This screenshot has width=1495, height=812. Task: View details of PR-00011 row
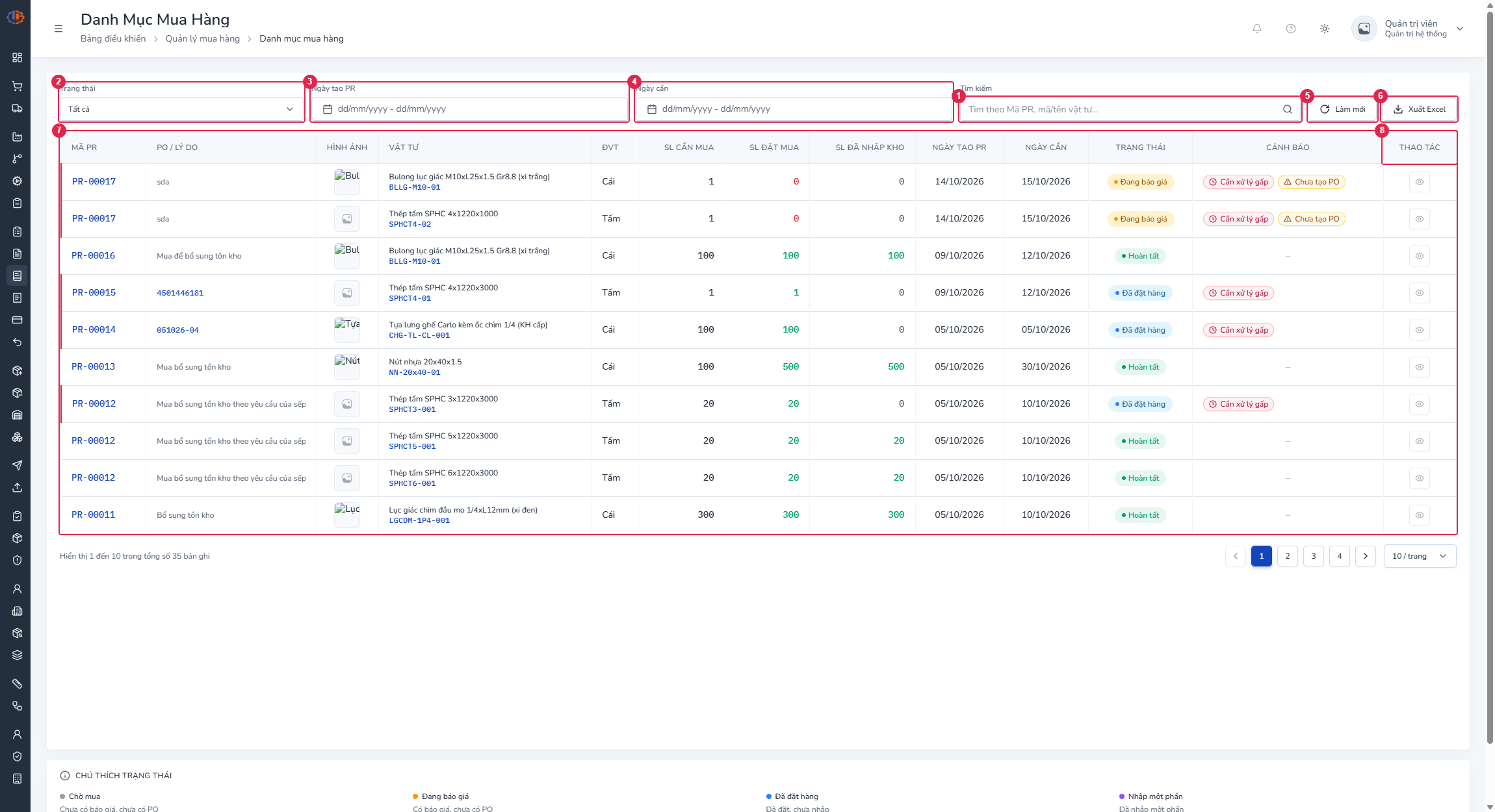coord(1420,515)
